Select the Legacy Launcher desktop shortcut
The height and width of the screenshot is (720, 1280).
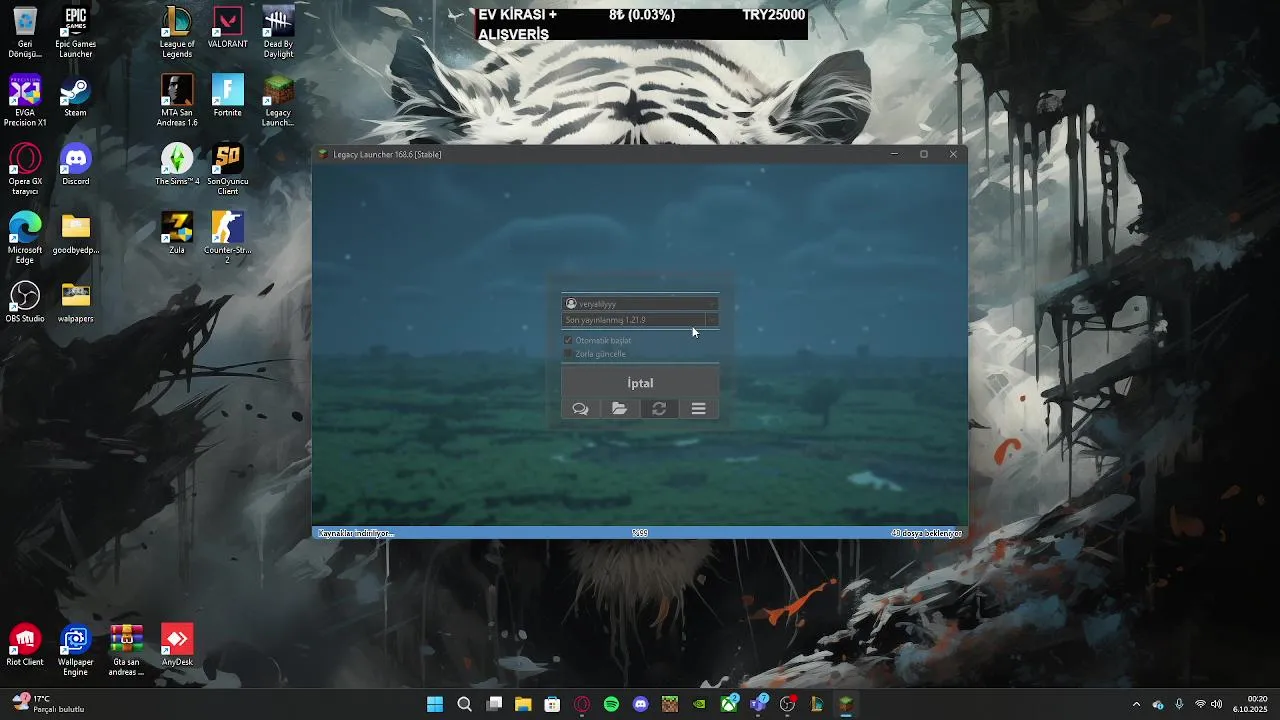pyautogui.click(x=278, y=102)
